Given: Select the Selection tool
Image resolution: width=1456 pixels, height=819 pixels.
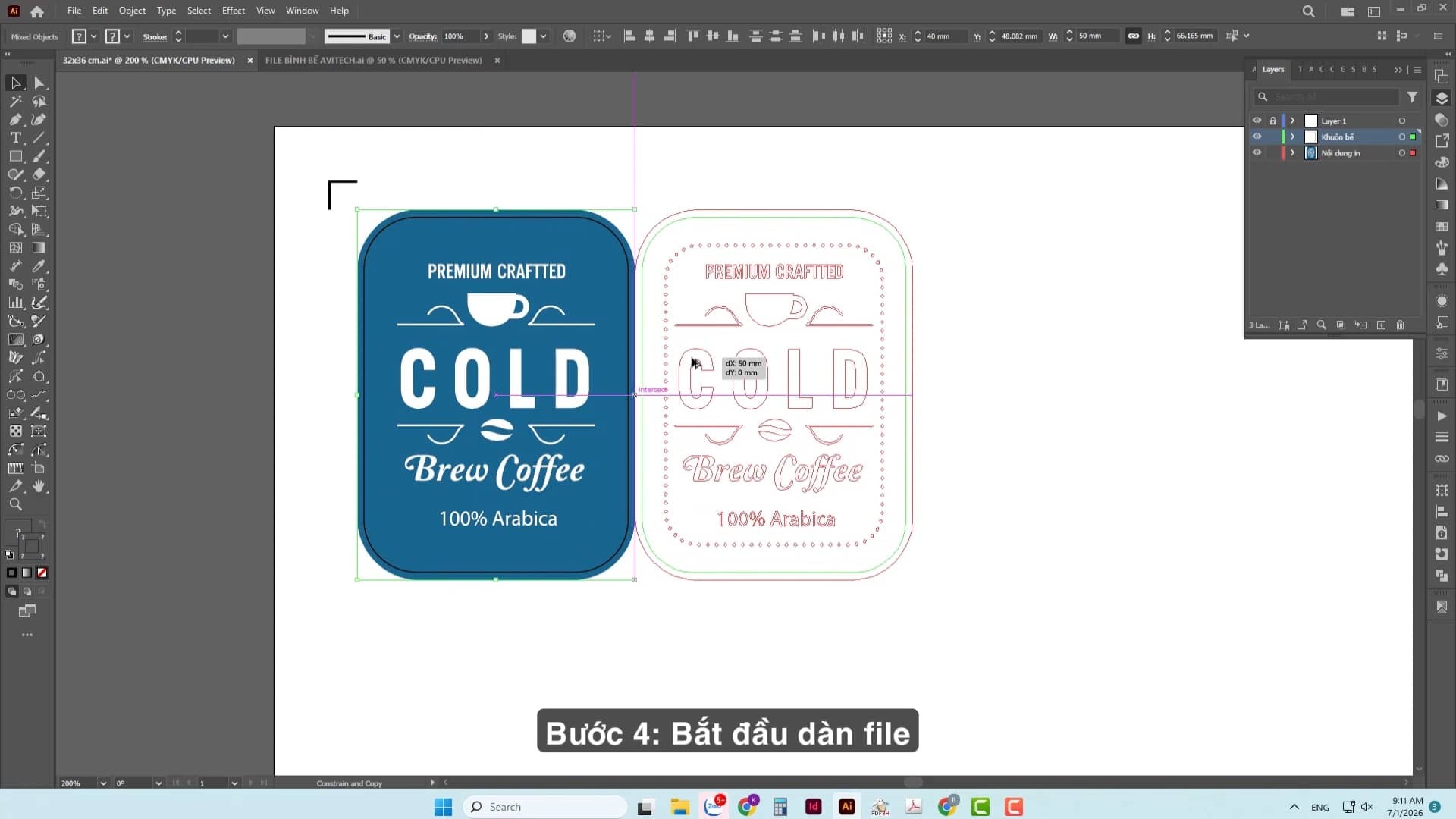Looking at the screenshot, I should [16, 83].
